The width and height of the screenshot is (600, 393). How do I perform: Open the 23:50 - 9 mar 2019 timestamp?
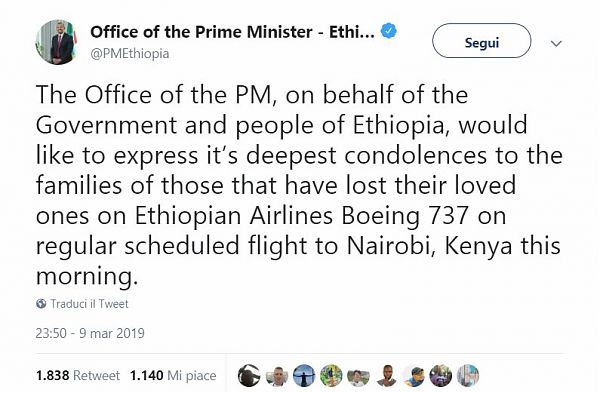(x=90, y=333)
